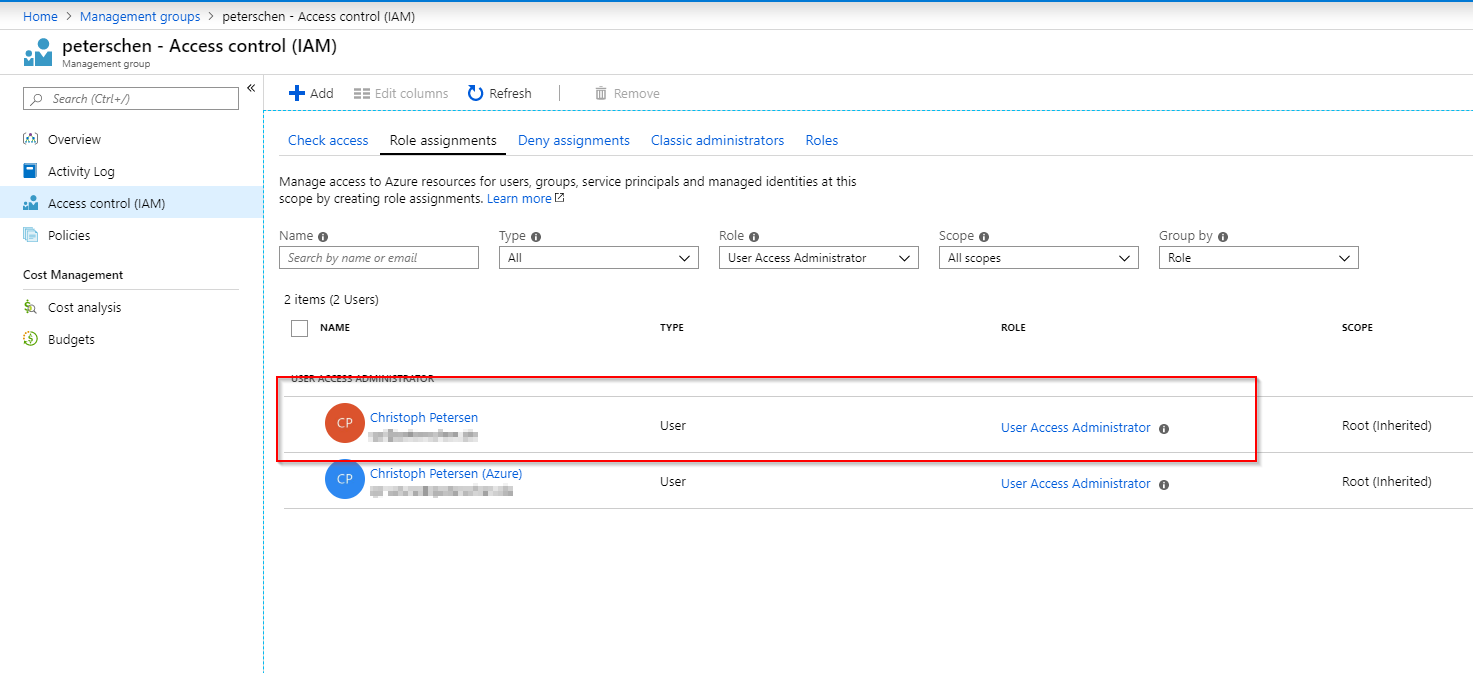
Task: Click the blue CP avatar
Action: point(345,479)
